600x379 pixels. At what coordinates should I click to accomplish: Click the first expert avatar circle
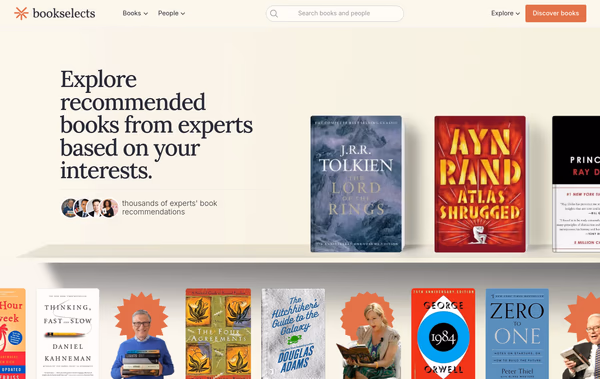coord(70,208)
